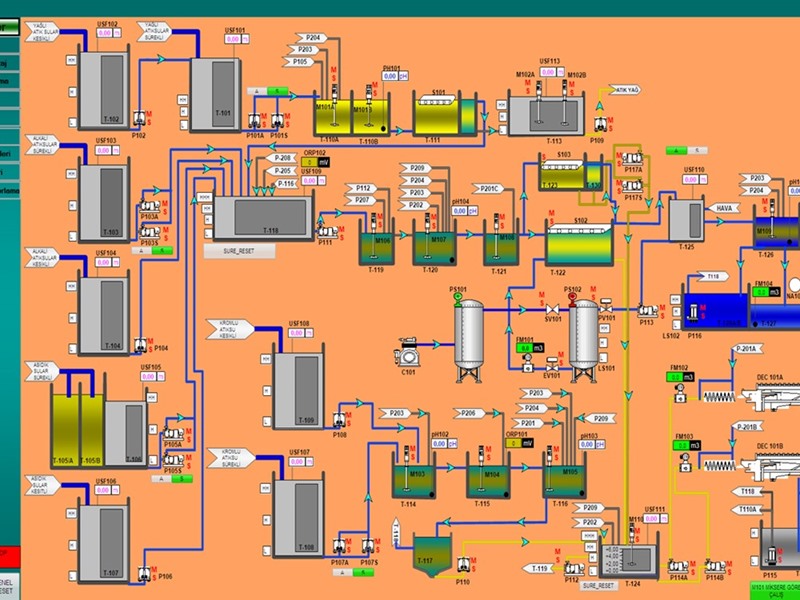Click the P101A pump icon

pyautogui.click(x=254, y=120)
